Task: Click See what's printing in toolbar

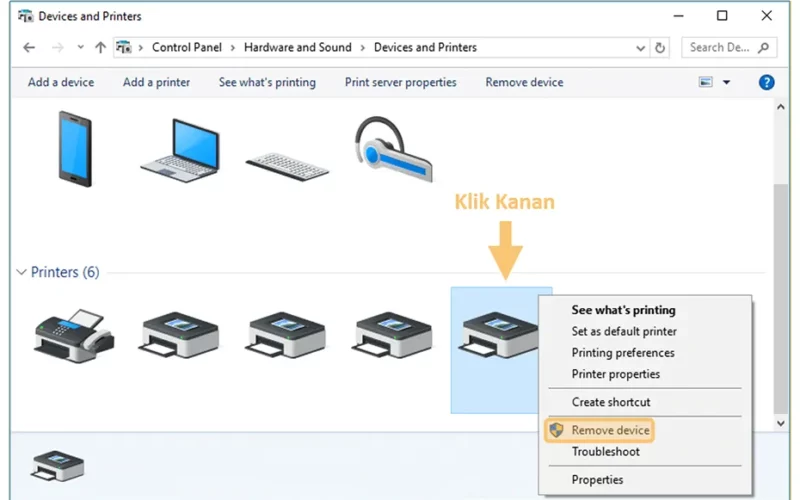Action: (x=267, y=82)
